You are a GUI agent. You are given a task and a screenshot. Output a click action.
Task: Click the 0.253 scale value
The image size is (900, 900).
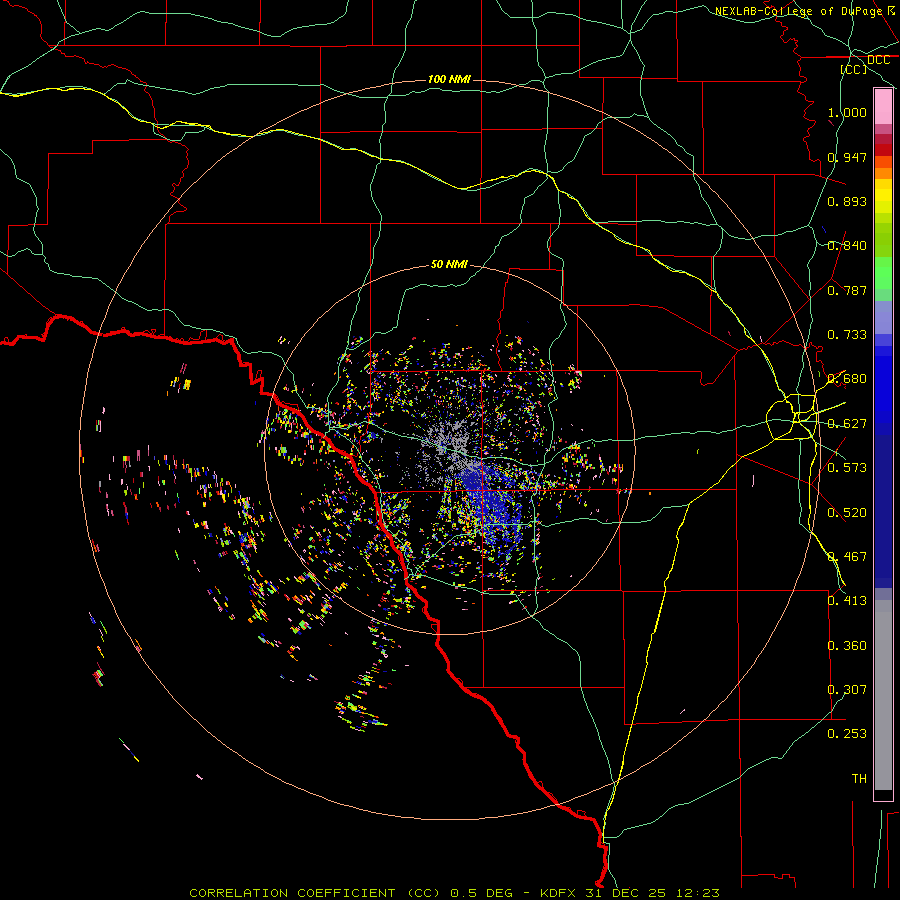(x=847, y=734)
